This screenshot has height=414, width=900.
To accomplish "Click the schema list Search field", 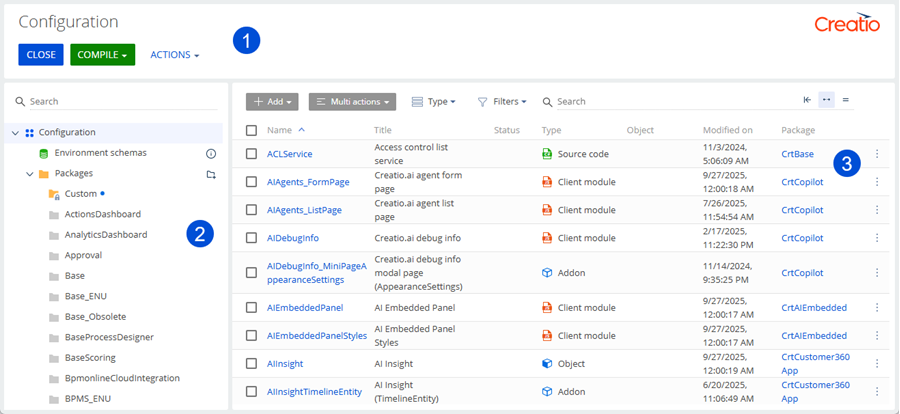I will coord(620,102).
